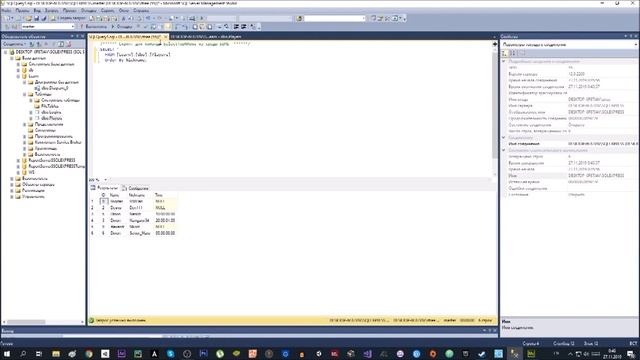Select dbo.Diagram_0 in the tree
The height and width of the screenshot is (360, 640).
pyautogui.click(x=55, y=88)
